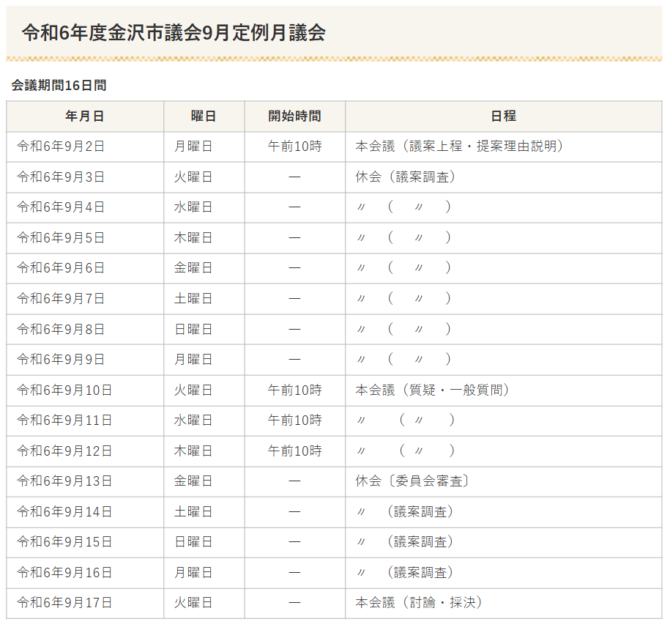Click the 休会（議案調査）cell
This screenshot has height=630, width=670.
pyautogui.click(x=503, y=177)
